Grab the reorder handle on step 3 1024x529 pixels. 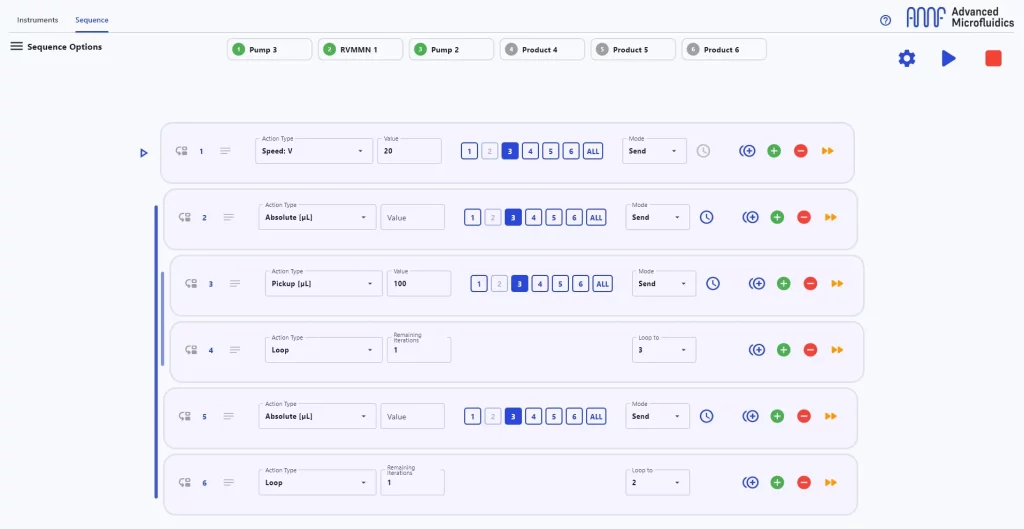[234, 283]
